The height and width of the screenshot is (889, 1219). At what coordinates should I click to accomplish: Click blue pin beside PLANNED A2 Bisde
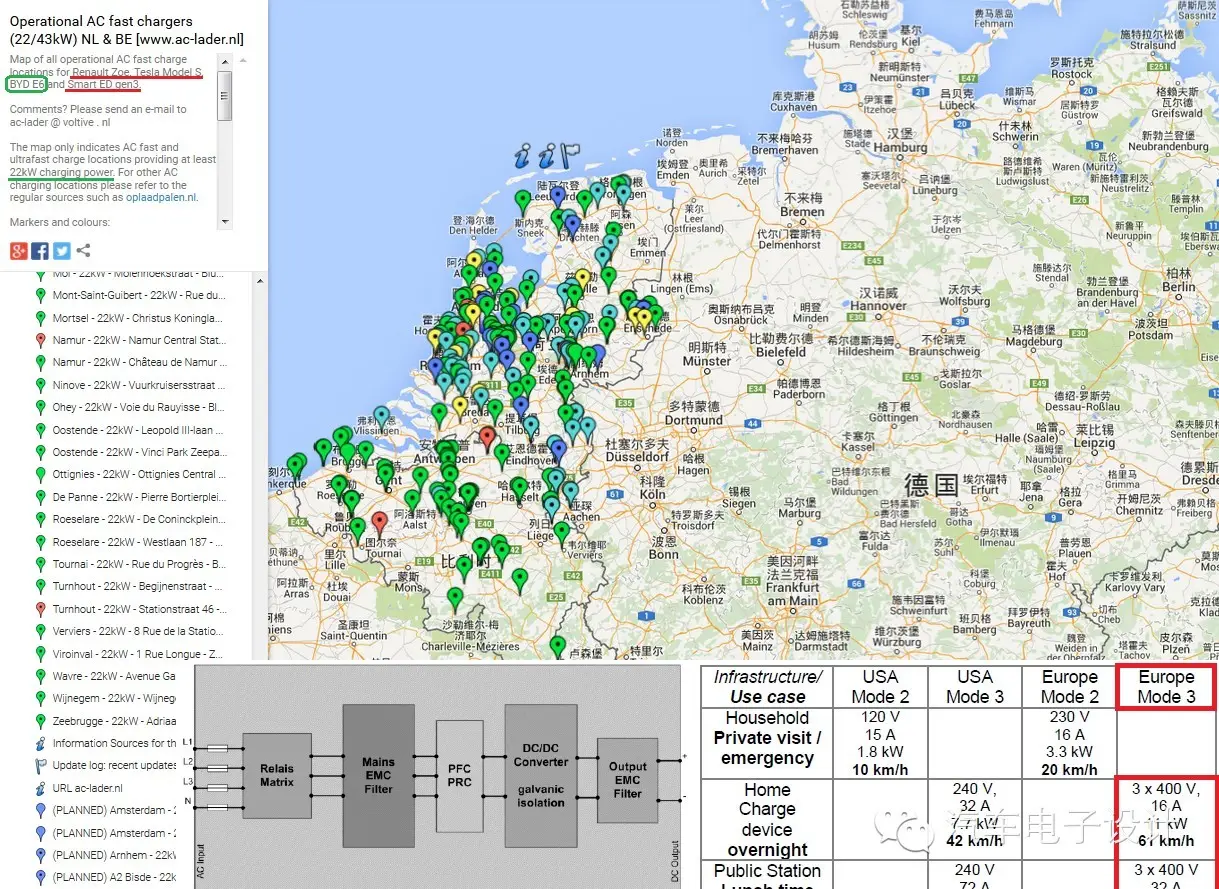(x=40, y=879)
